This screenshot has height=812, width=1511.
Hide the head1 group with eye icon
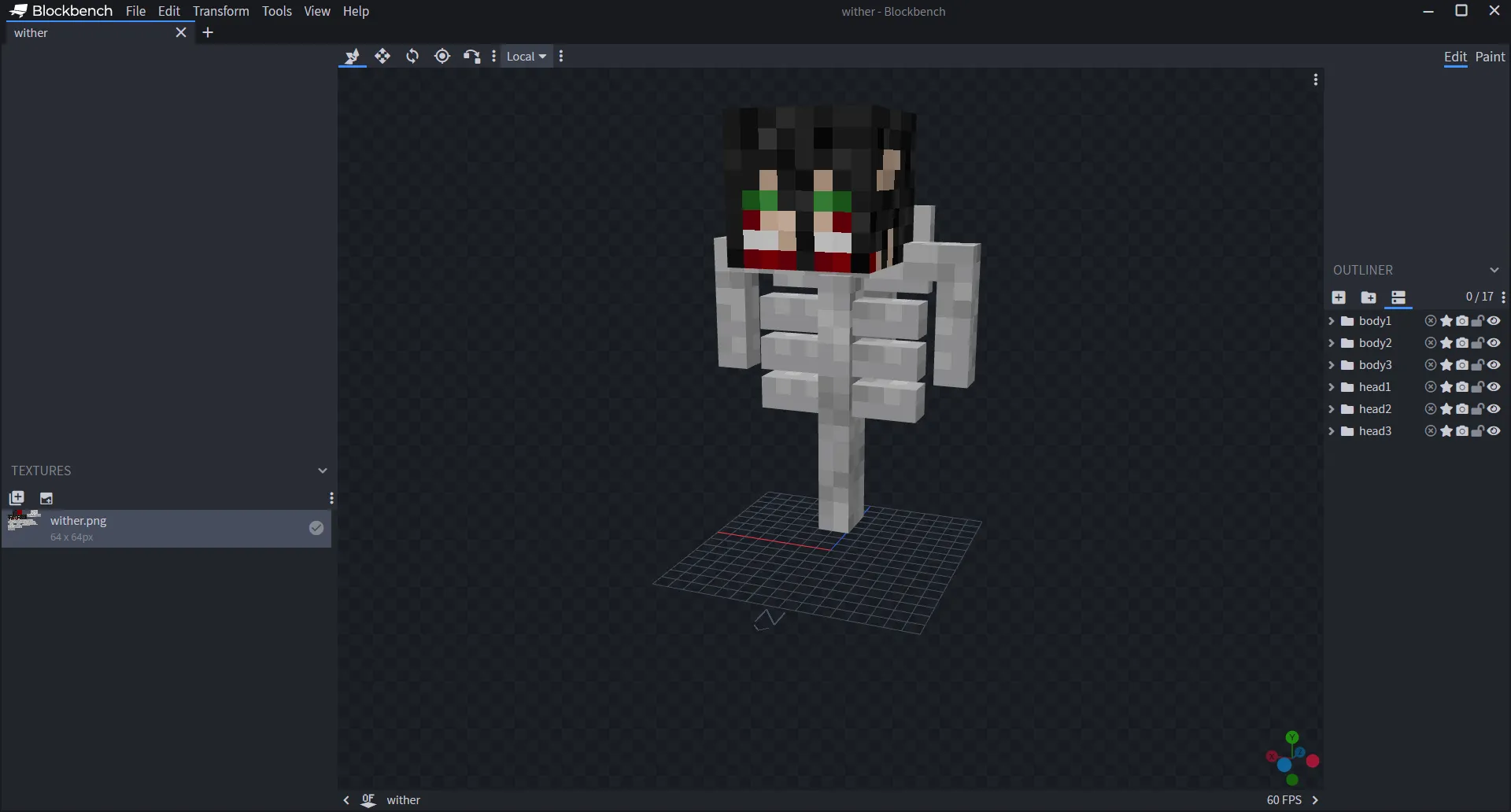tap(1494, 387)
